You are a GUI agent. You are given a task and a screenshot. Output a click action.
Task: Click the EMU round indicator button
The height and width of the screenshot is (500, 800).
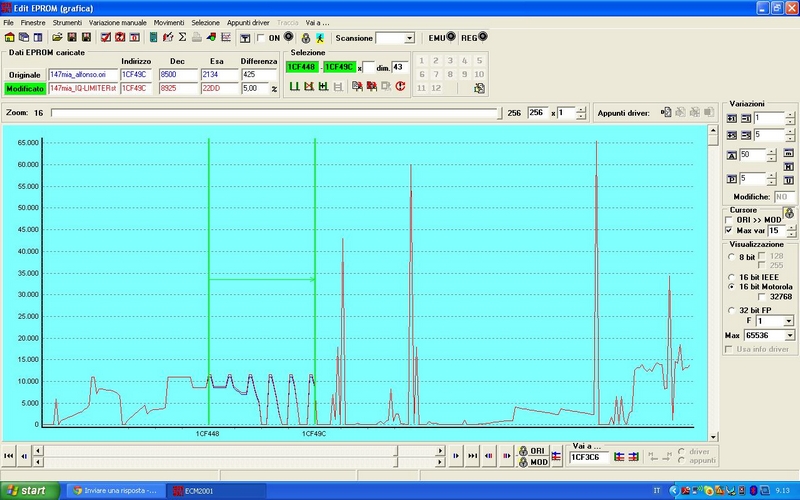[x=452, y=37]
